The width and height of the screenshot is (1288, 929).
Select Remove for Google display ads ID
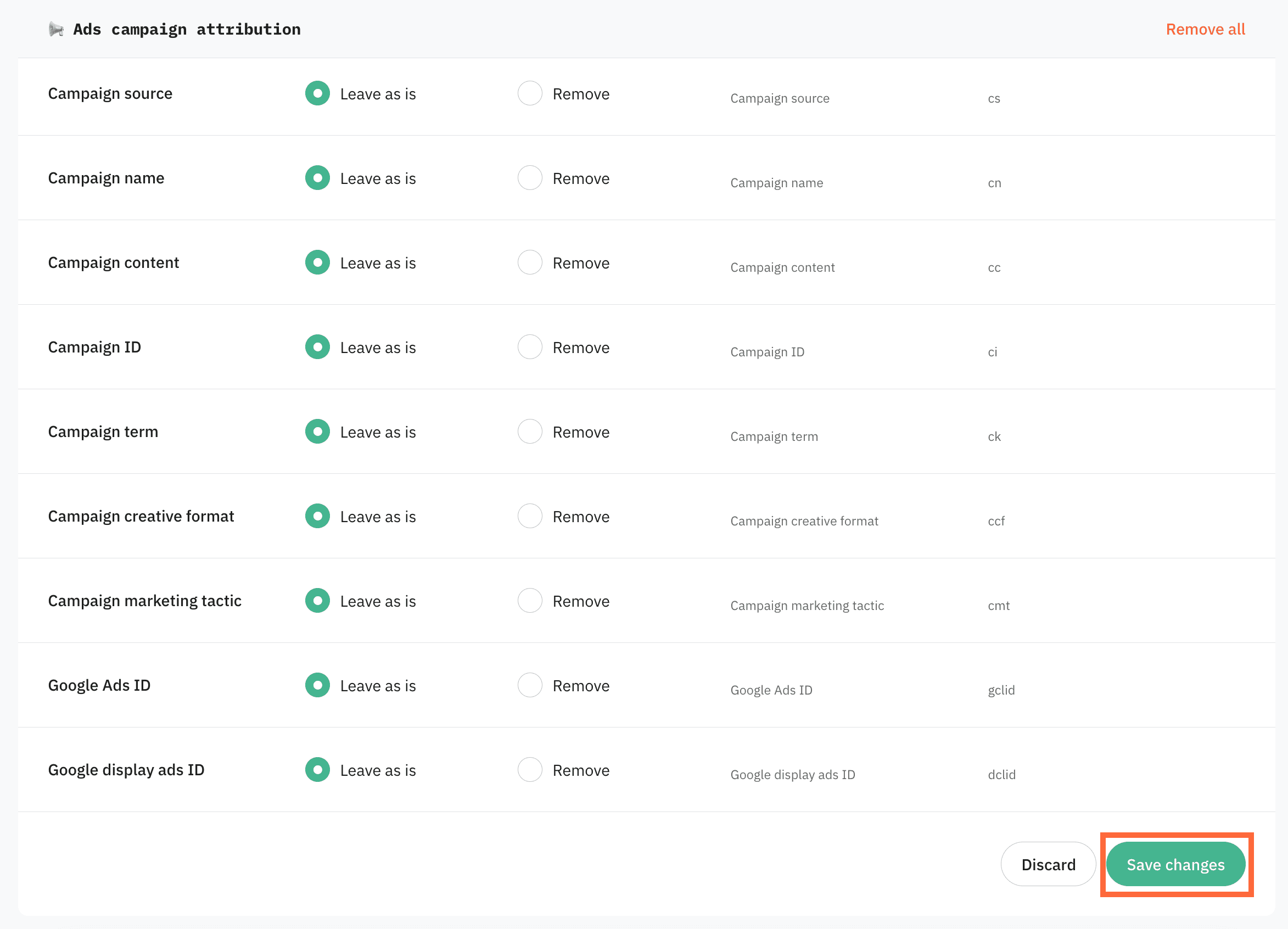530,770
